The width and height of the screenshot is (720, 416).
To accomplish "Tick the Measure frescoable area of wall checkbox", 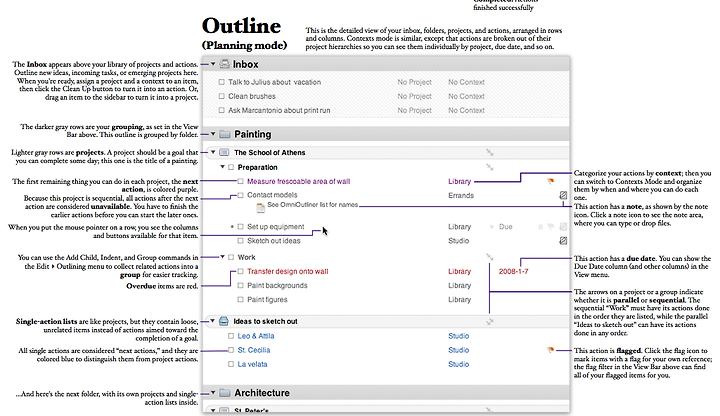I will coord(241,181).
